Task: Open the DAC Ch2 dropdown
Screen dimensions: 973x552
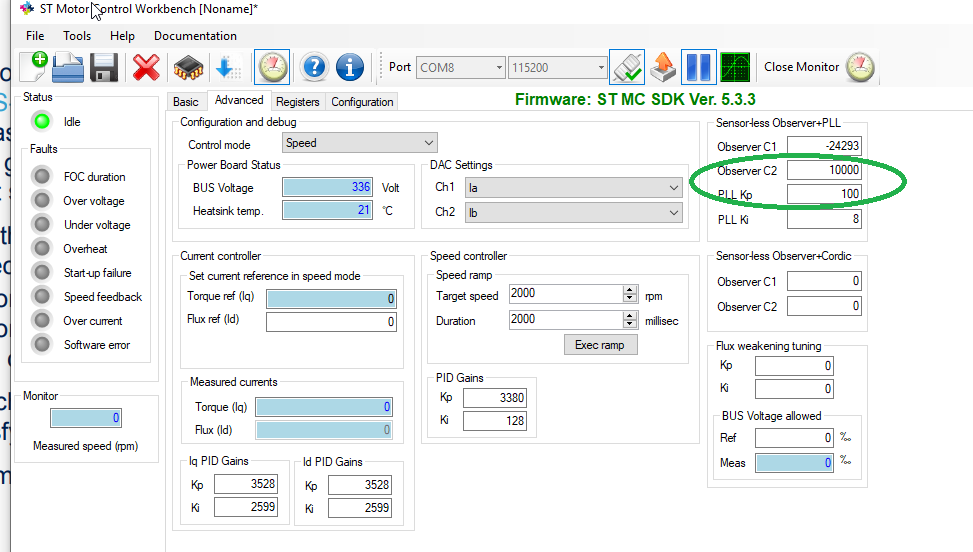Action: tap(573, 213)
